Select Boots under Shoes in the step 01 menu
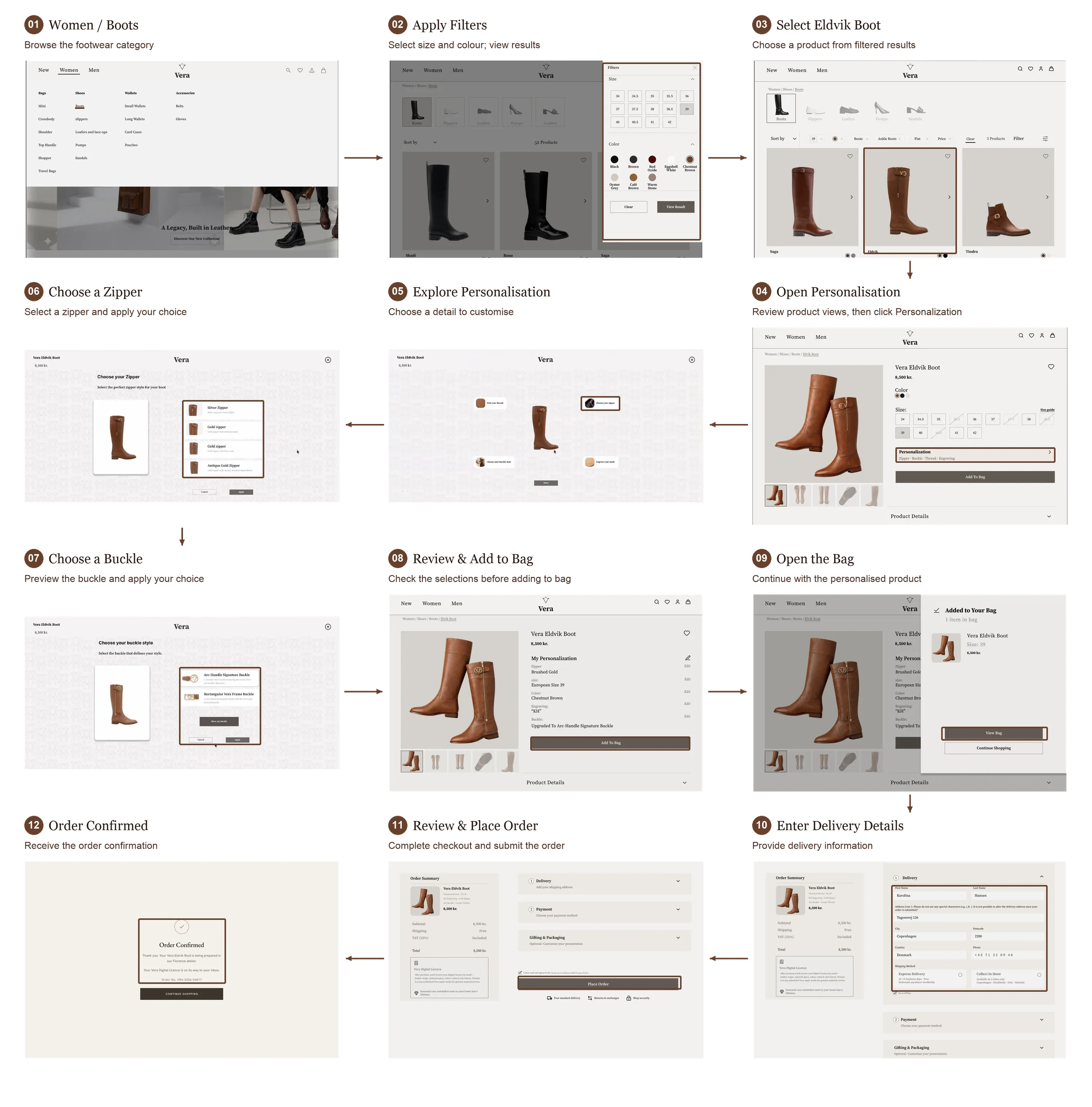 pyautogui.click(x=80, y=106)
